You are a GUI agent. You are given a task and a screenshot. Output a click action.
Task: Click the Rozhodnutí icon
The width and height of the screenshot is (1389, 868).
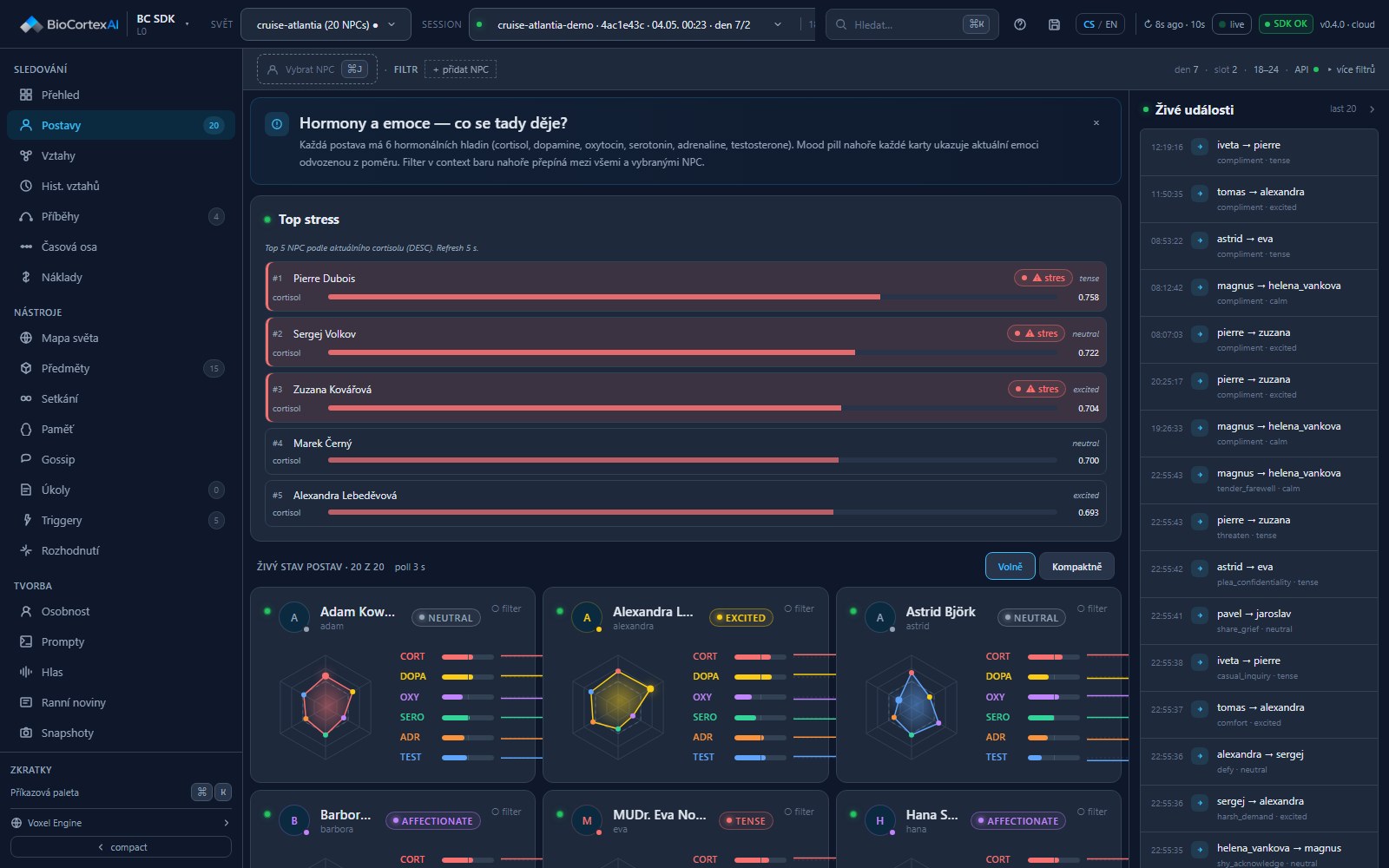pyautogui.click(x=26, y=550)
